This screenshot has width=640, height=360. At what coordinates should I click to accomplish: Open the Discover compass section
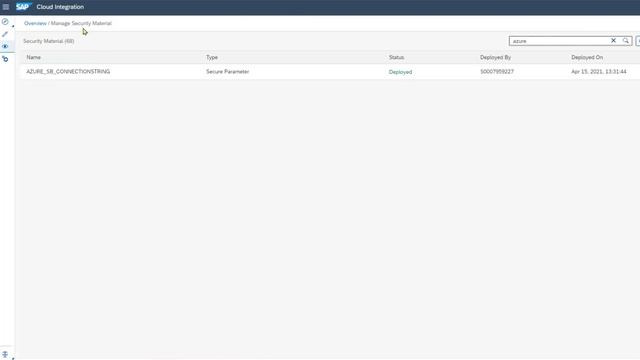tap(5, 22)
